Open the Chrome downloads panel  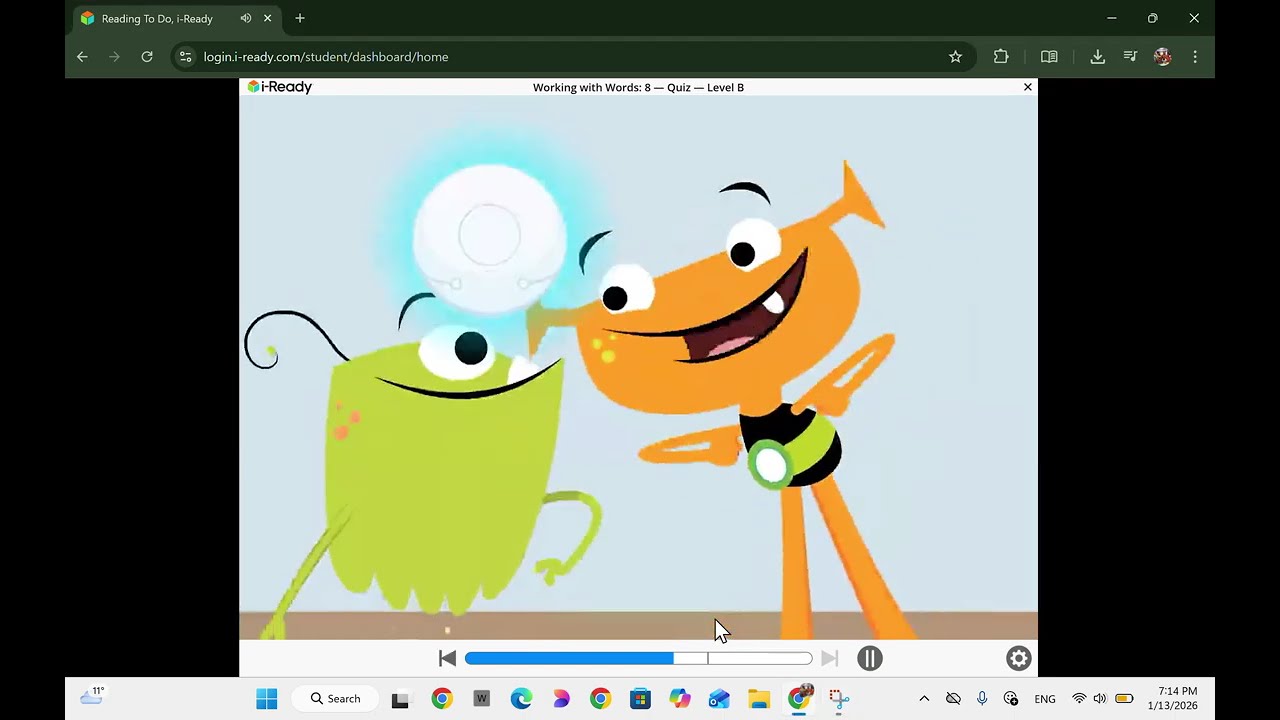point(1097,57)
